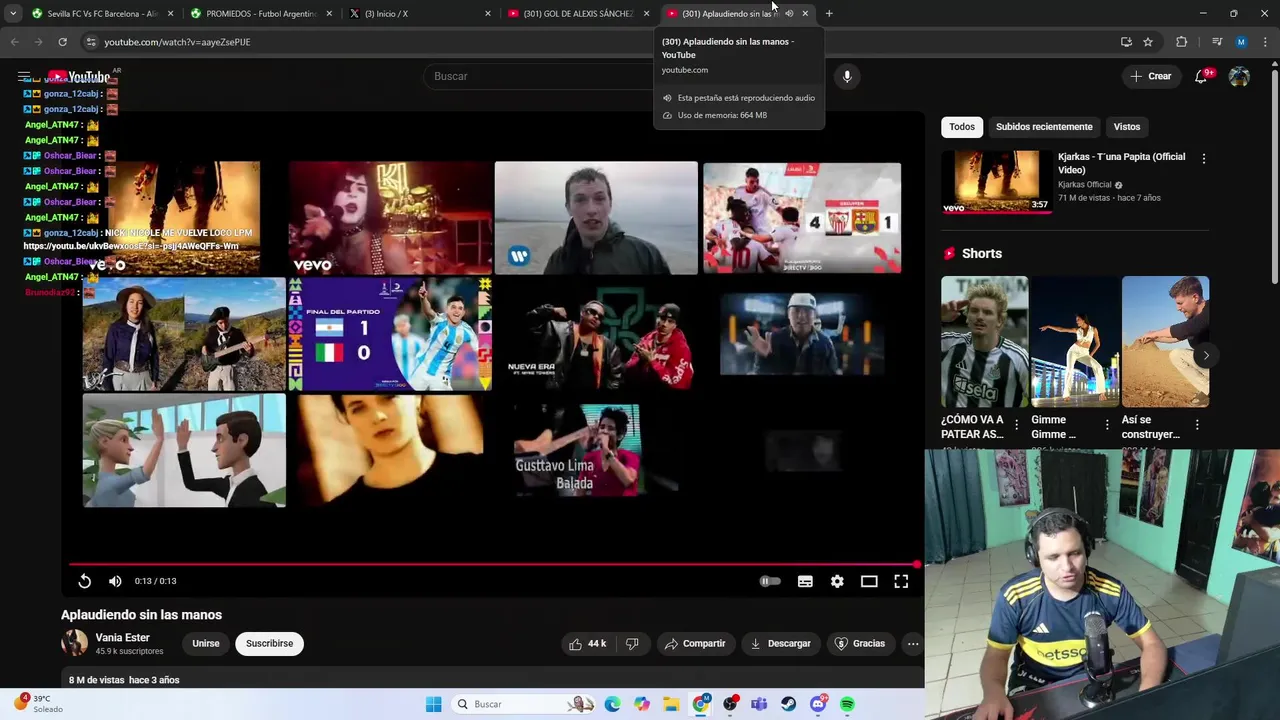This screenshot has width=1280, height=720.
Task: Open the Vania Ester channel link
Action: point(122,637)
